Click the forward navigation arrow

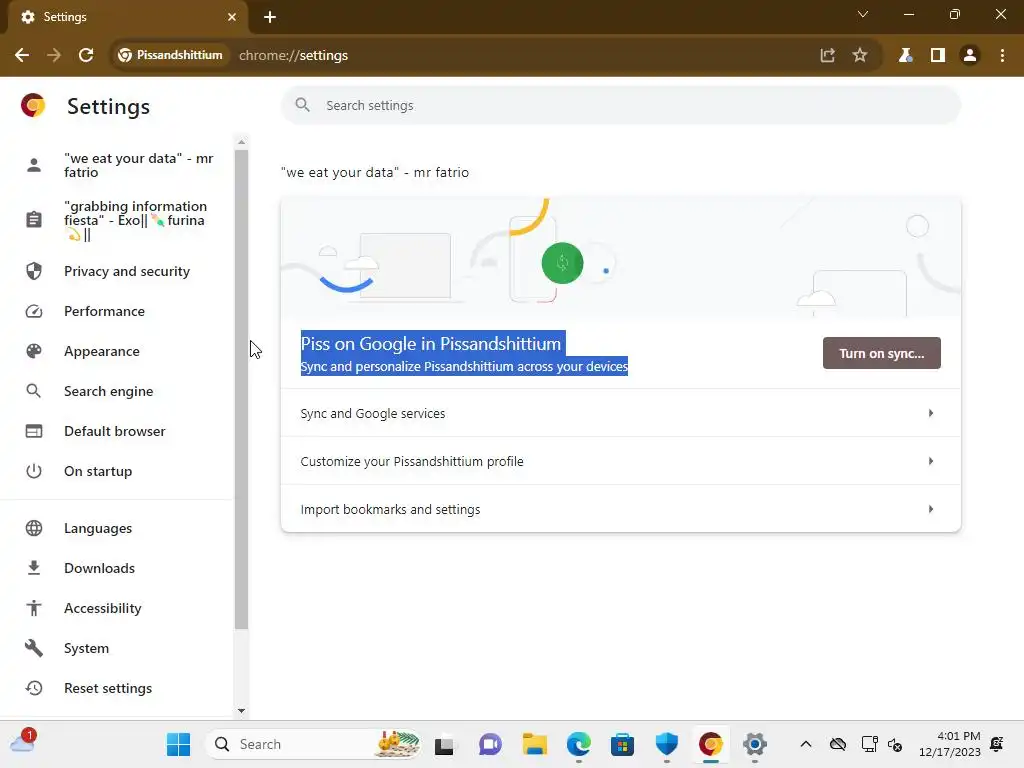tap(54, 56)
